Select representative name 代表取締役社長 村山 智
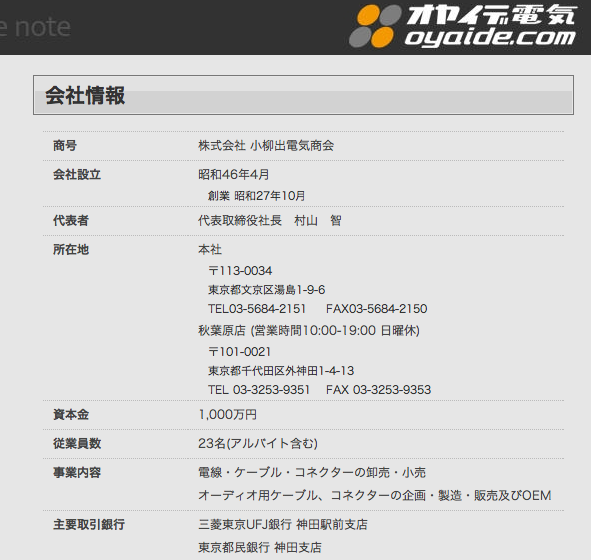 tap(270, 220)
